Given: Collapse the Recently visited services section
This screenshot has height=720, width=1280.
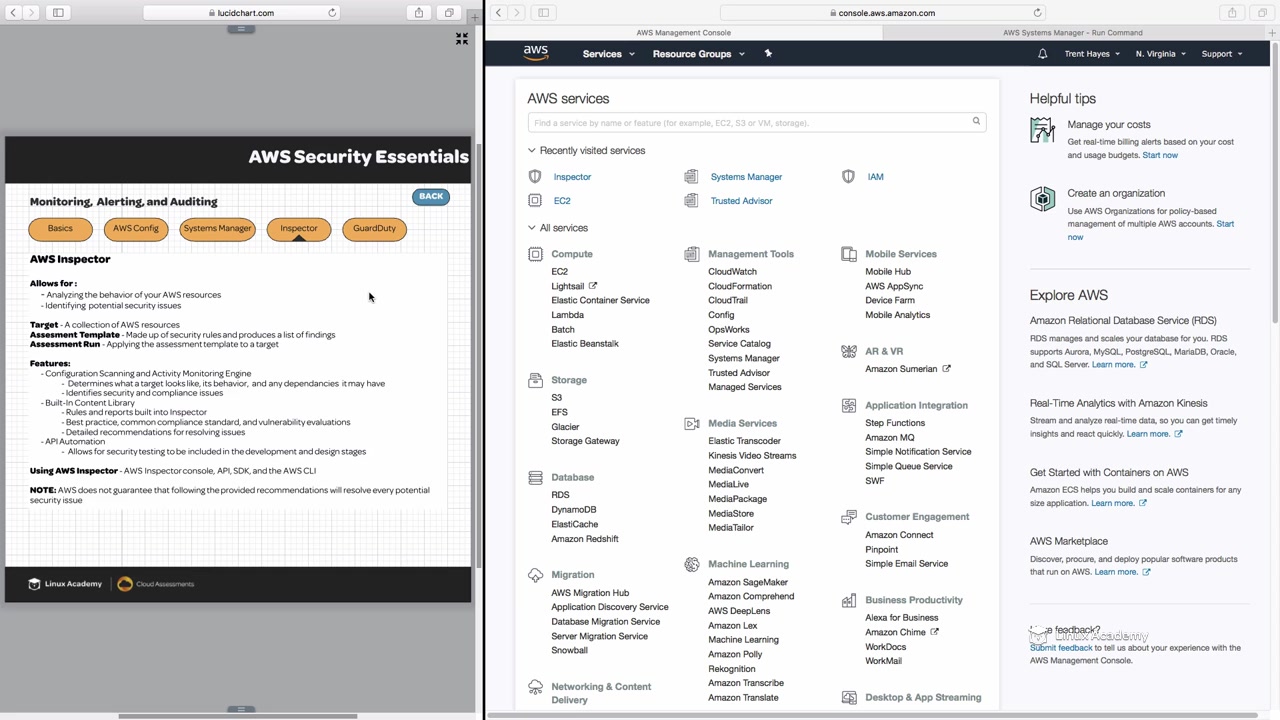Looking at the screenshot, I should pos(532,151).
